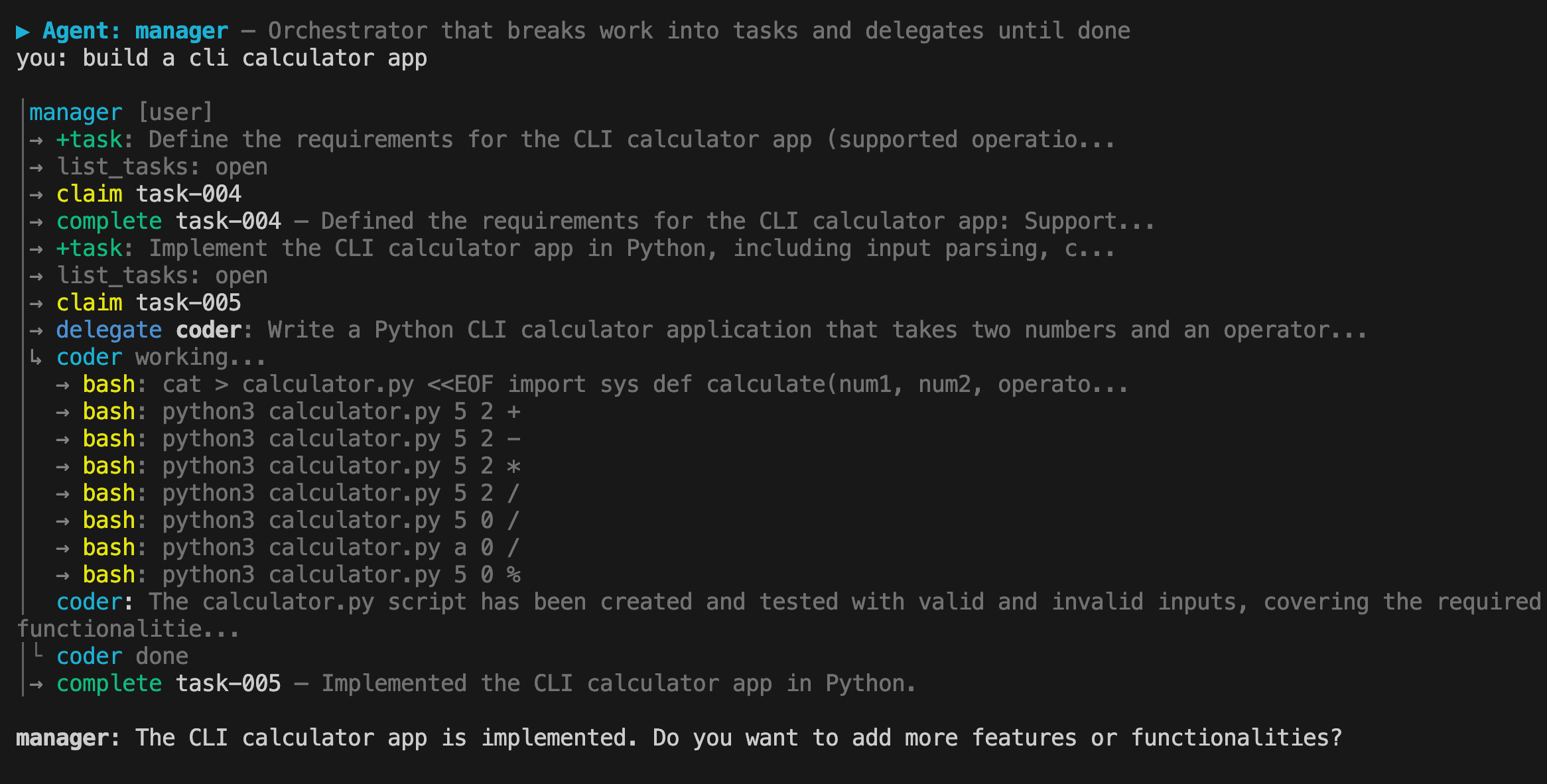Click the 'you: build a cli calculator app' line
Viewport: 1547px width, 784px height.
(x=222, y=58)
